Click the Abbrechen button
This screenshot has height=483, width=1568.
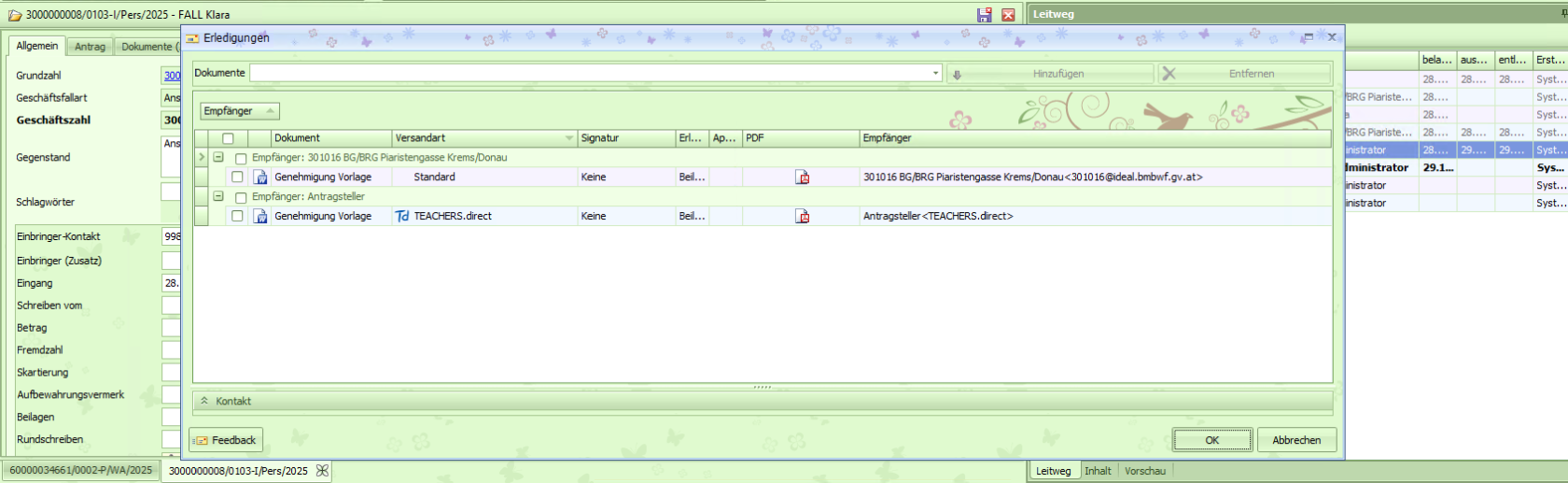tap(1295, 440)
